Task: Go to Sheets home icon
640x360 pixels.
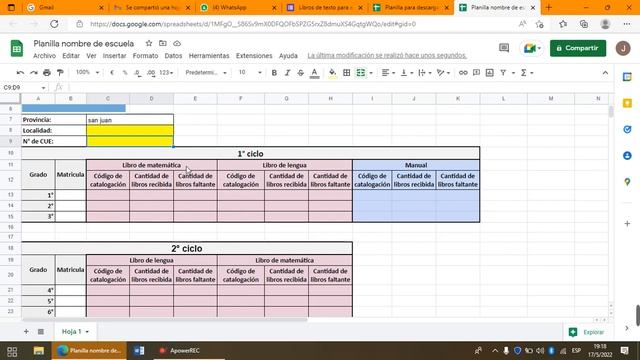Action: point(17,49)
